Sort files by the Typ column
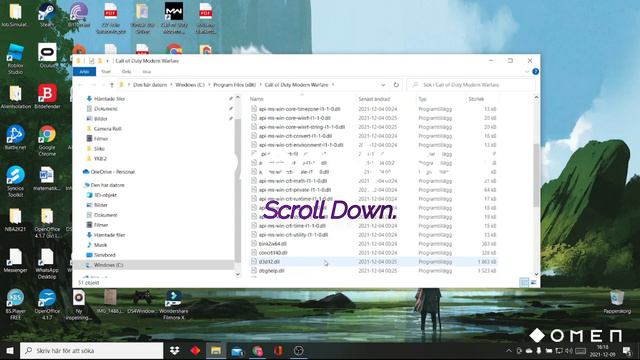 point(422,99)
